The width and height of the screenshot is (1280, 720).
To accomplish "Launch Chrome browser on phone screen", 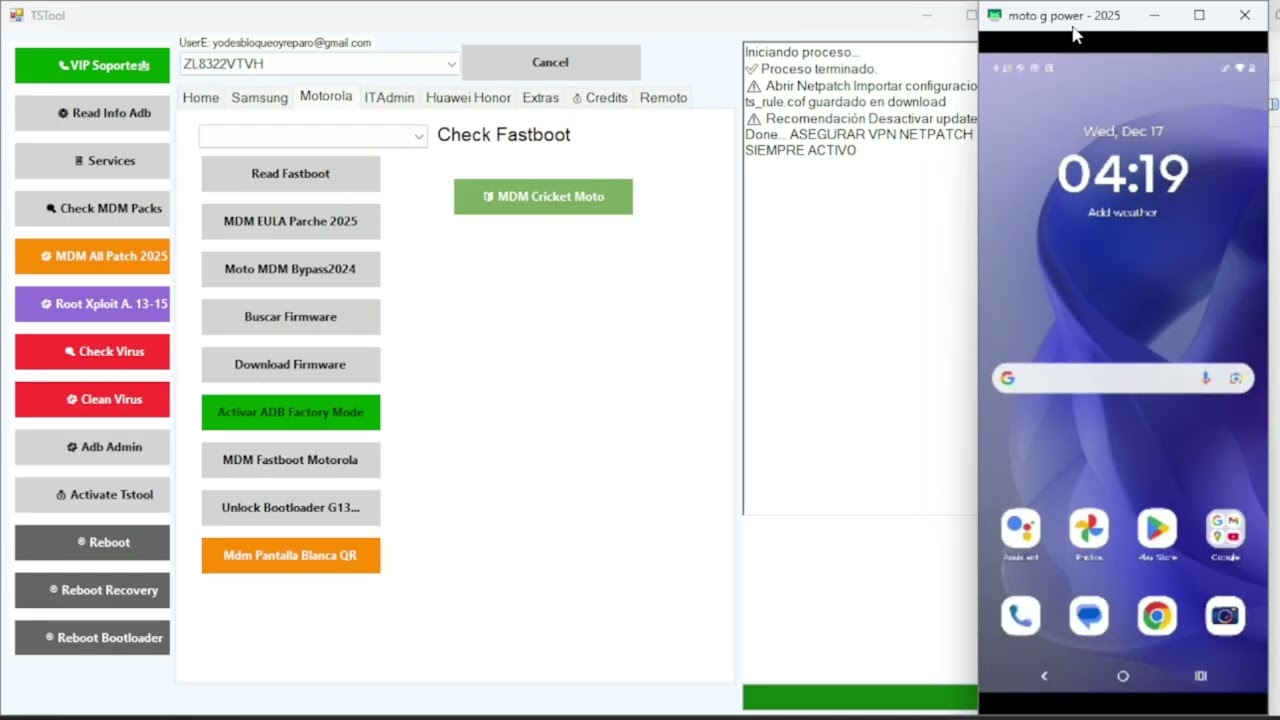I will click(x=1157, y=616).
